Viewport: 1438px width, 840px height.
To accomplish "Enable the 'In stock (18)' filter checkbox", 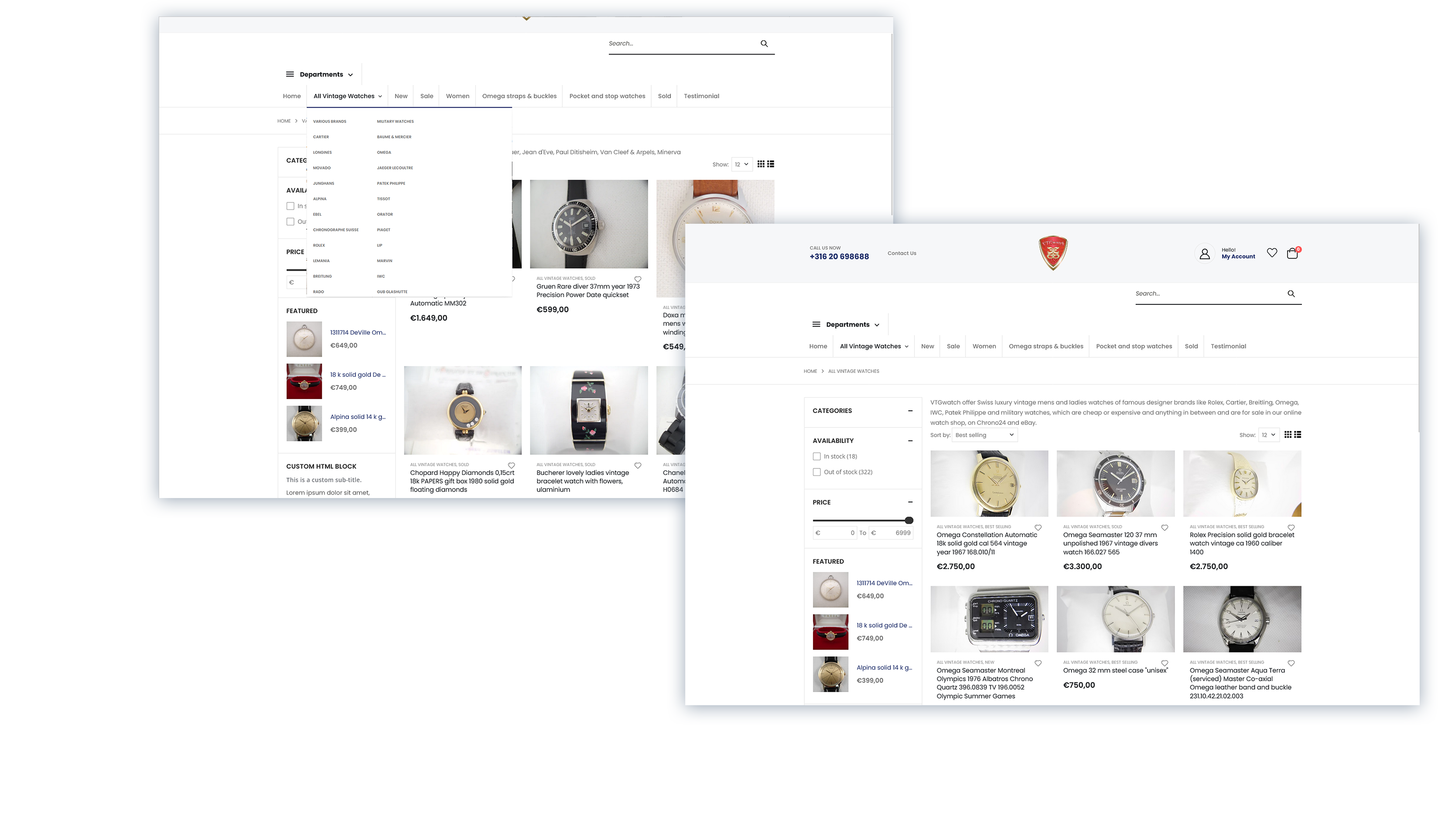I will click(x=817, y=456).
